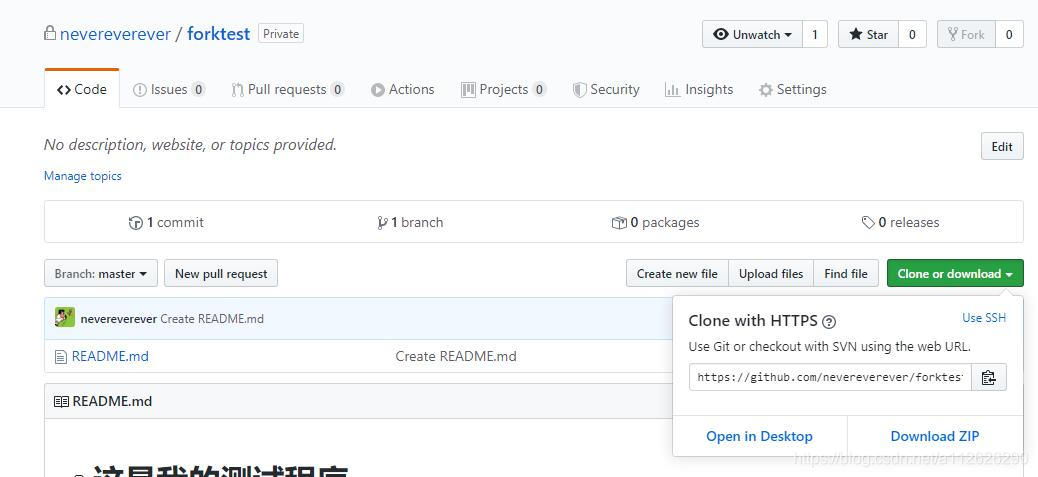Click the README.md file icon
The height and width of the screenshot is (477, 1038).
click(x=61, y=357)
